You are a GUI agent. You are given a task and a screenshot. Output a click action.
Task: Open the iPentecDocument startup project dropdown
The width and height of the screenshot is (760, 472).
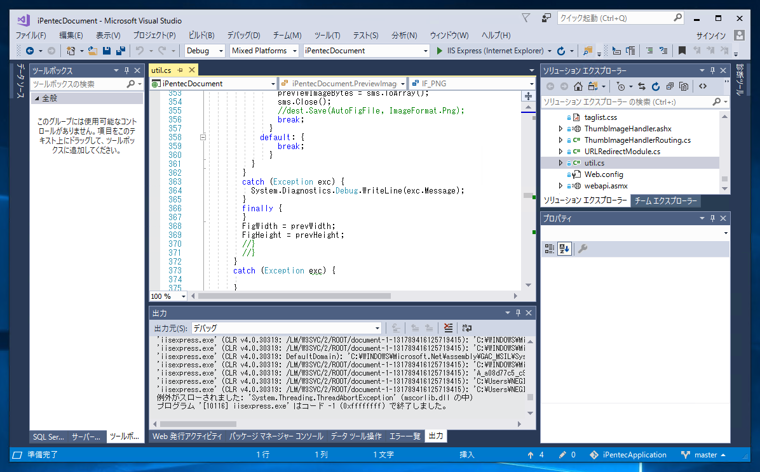click(x=426, y=50)
